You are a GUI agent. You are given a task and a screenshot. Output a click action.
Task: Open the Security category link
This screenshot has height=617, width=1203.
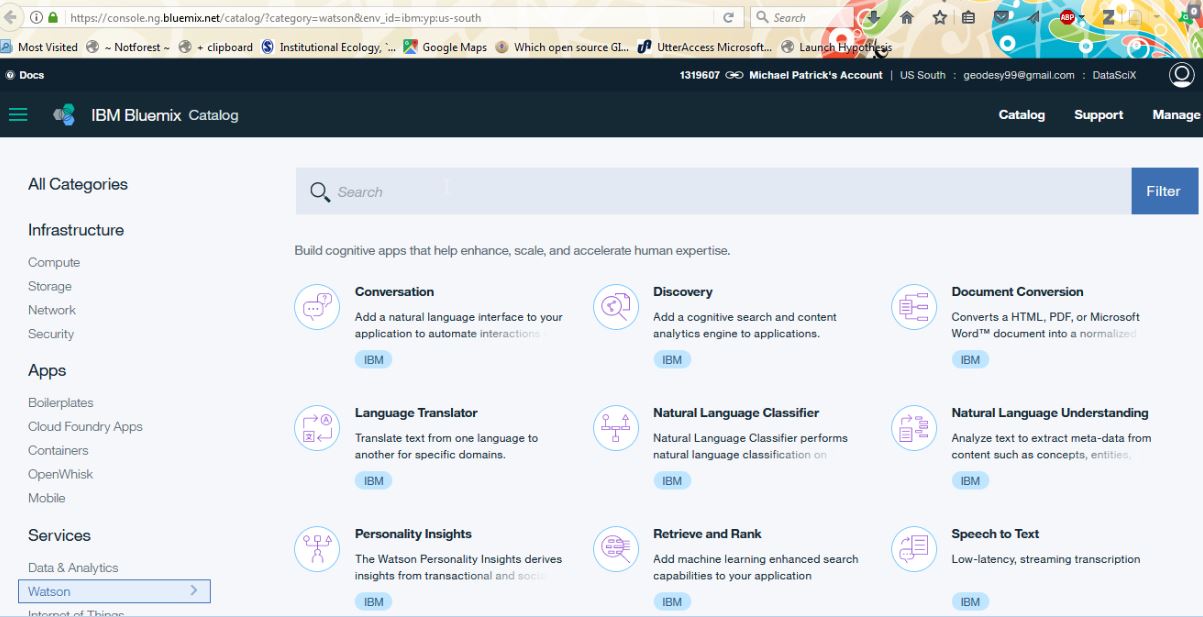click(x=51, y=334)
